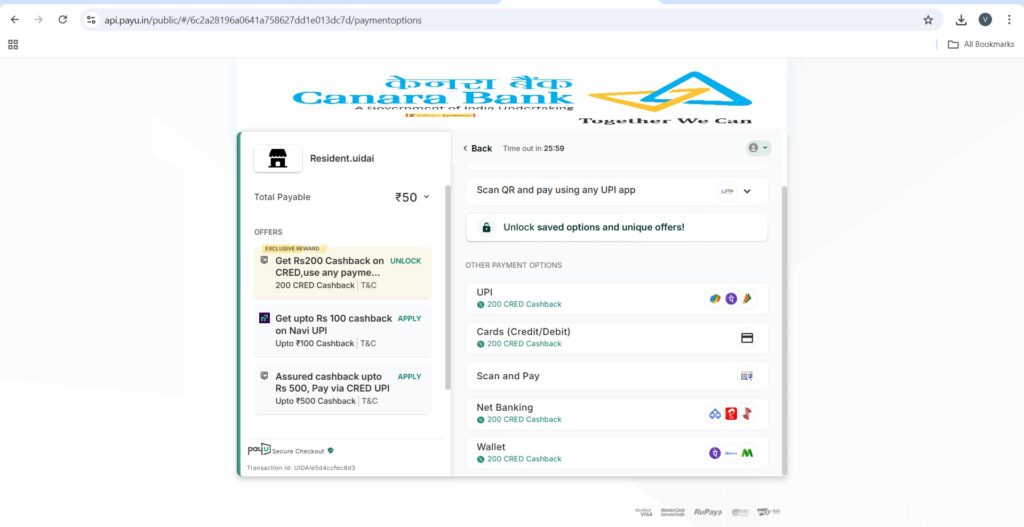Open T&C for 200 CRED Cashback offer

coord(368,285)
